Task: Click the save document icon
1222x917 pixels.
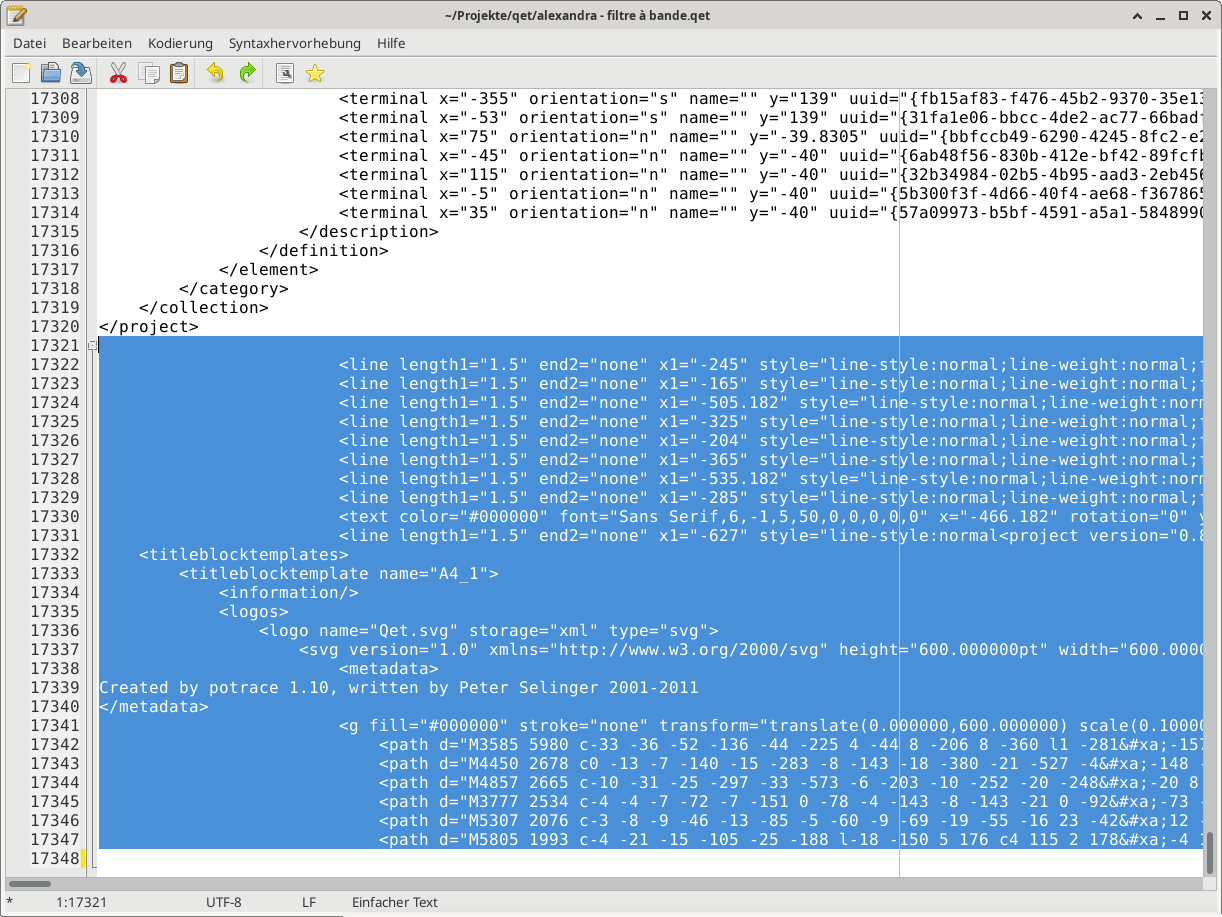Action: click(81, 73)
